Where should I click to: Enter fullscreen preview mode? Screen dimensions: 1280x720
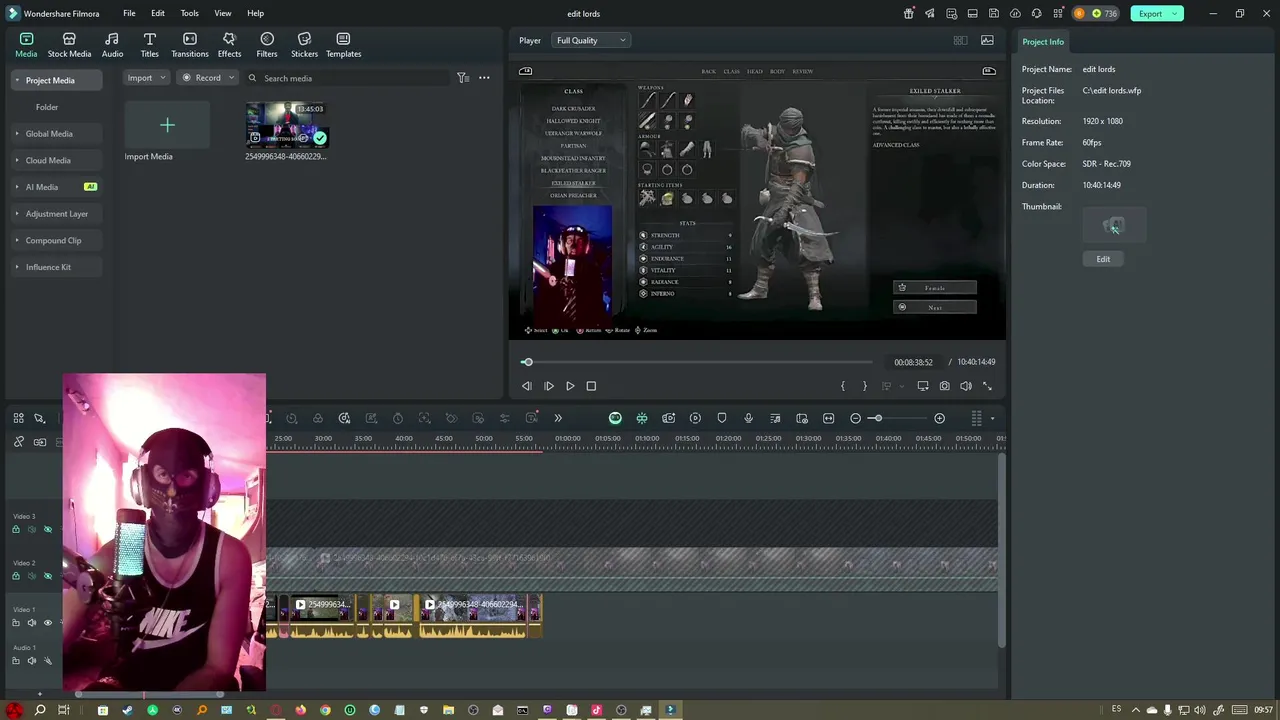click(x=987, y=386)
